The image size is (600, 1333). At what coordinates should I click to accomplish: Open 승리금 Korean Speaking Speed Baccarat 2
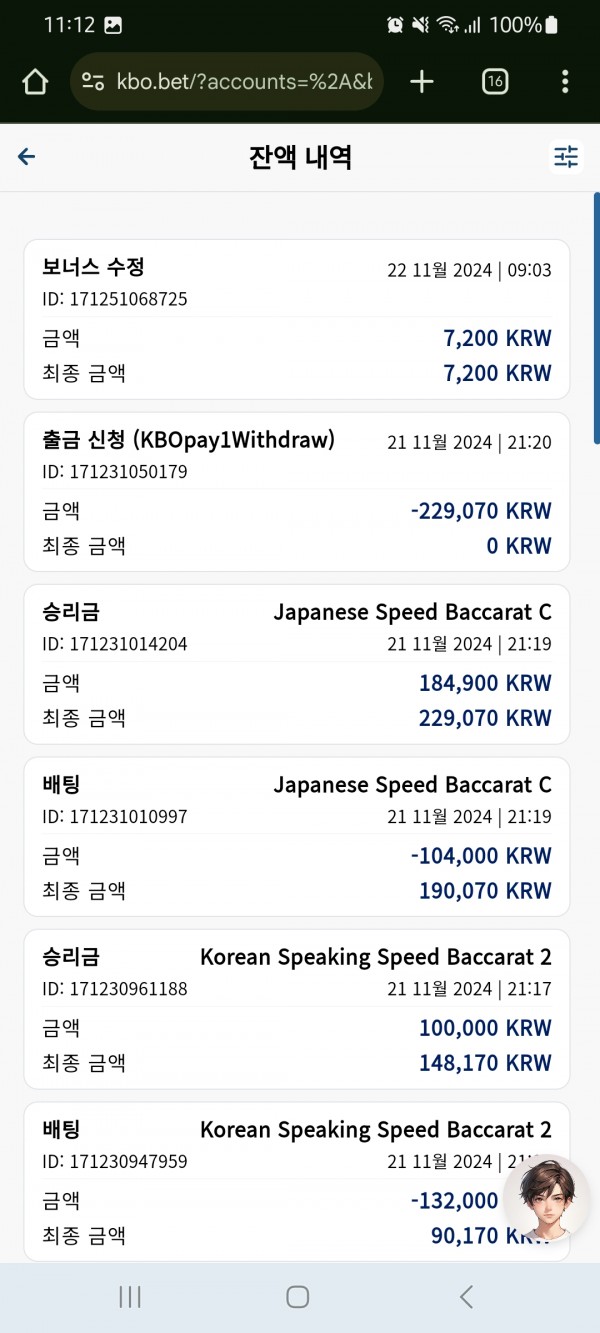coord(297,1010)
